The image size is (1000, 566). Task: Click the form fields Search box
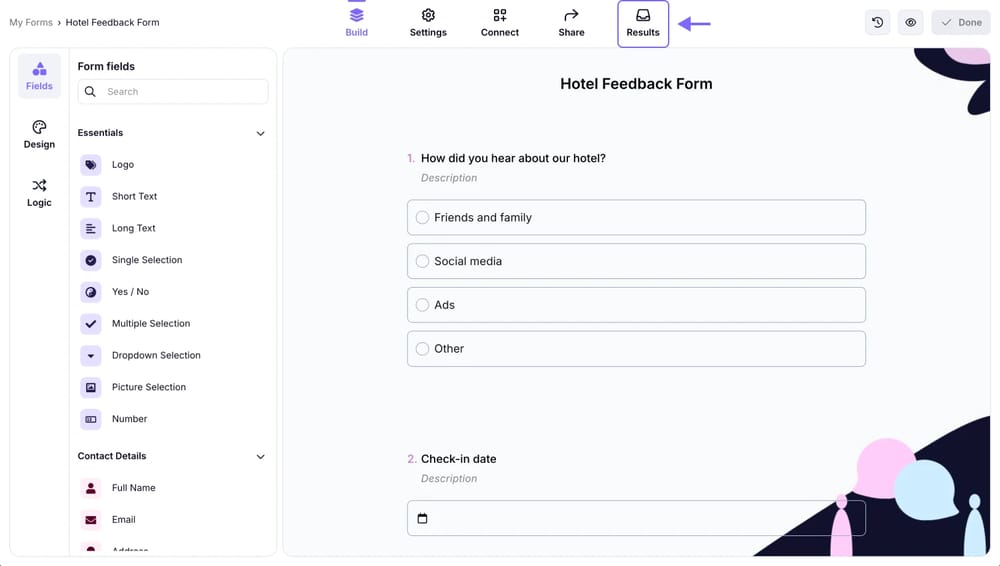tap(173, 92)
